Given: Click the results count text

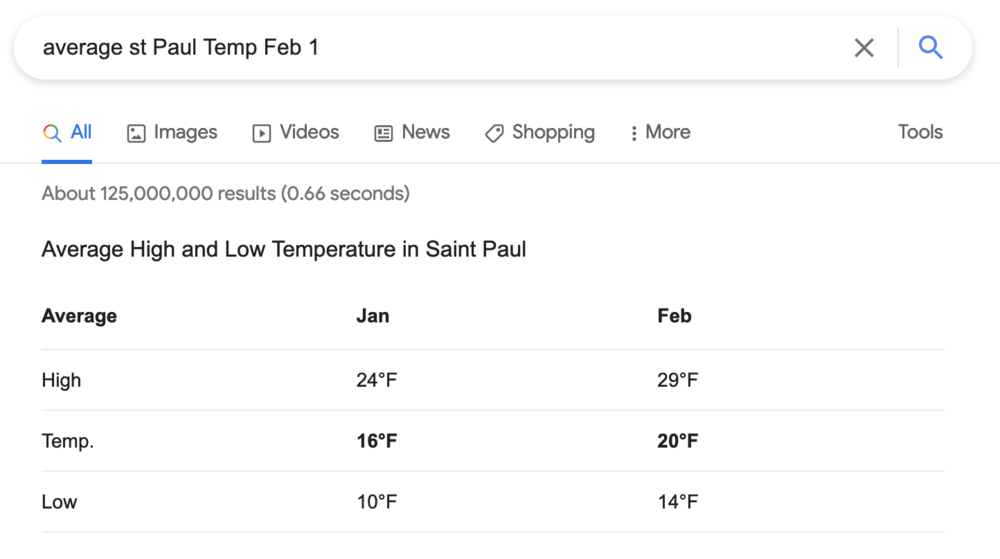Looking at the screenshot, I should coord(225,193).
